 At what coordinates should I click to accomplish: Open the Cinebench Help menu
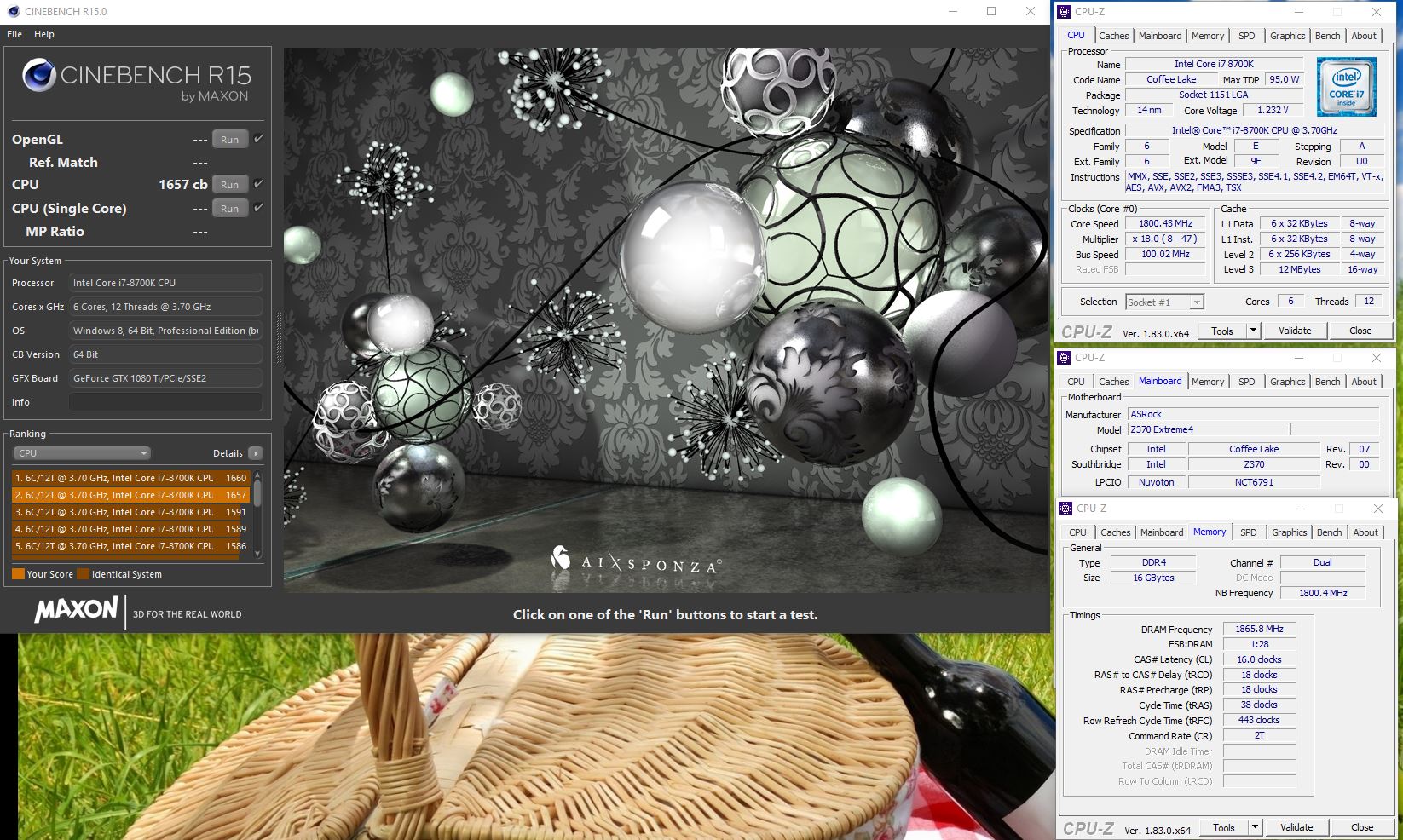coord(44,34)
